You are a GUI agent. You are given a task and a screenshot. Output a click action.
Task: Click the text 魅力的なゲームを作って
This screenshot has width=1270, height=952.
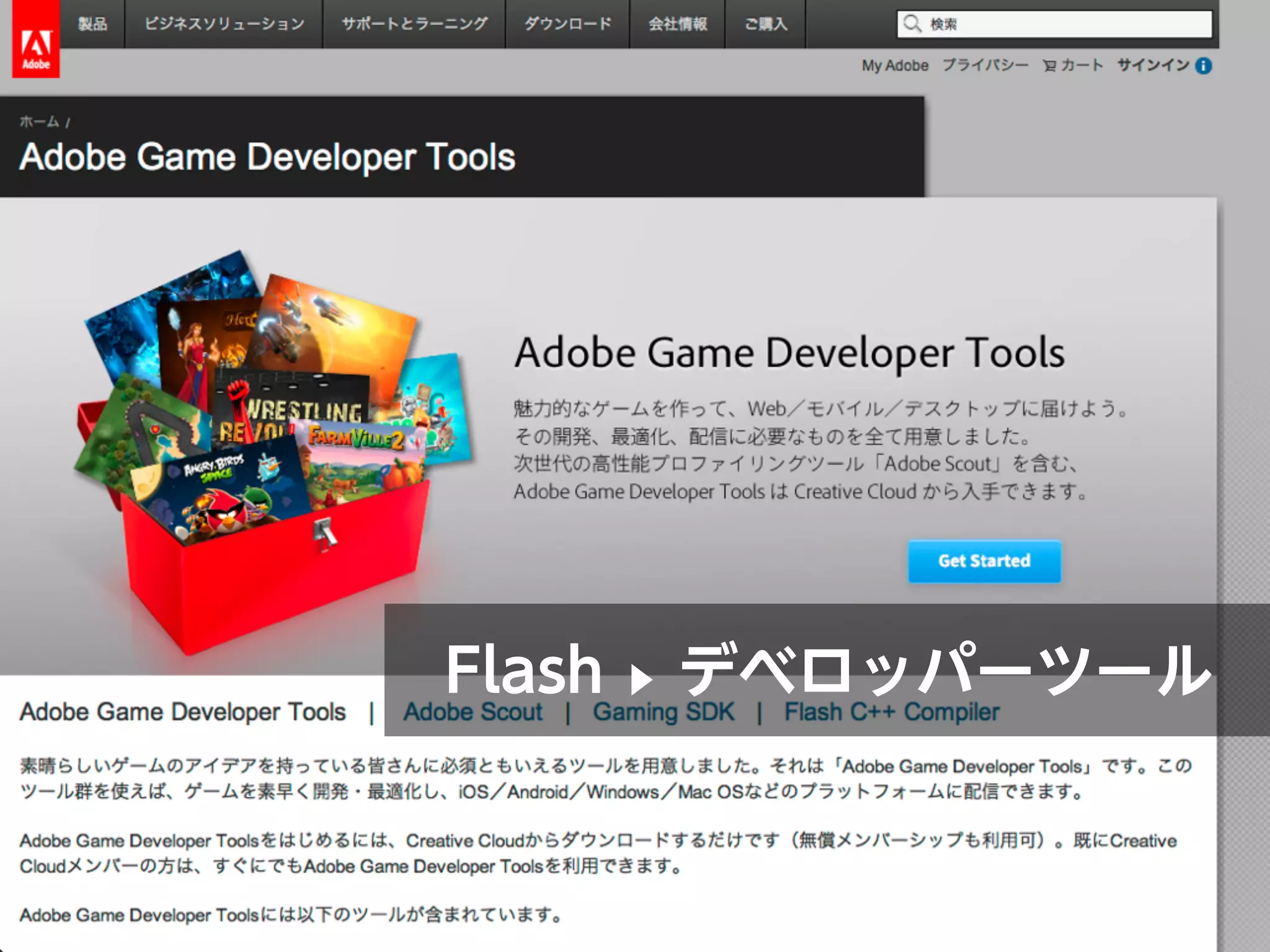[x=619, y=408]
